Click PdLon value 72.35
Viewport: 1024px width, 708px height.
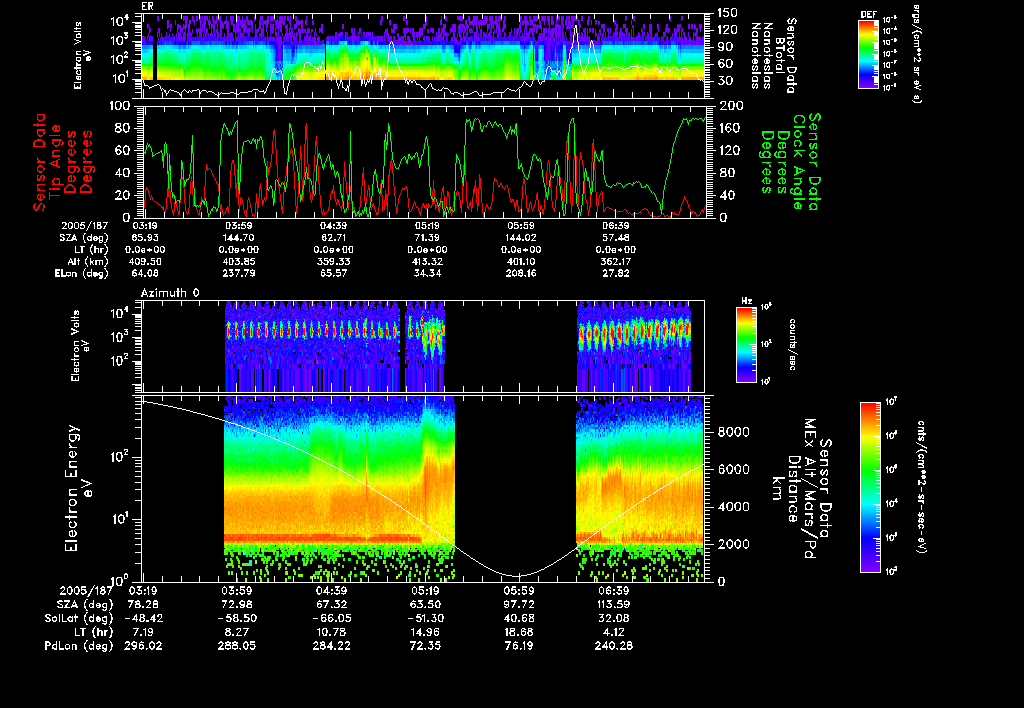click(x=425, y=645)
